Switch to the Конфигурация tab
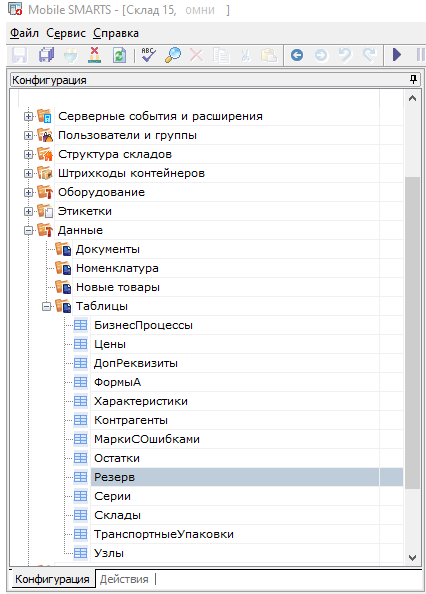The image size is (426, 594). [x=52, y=579]
